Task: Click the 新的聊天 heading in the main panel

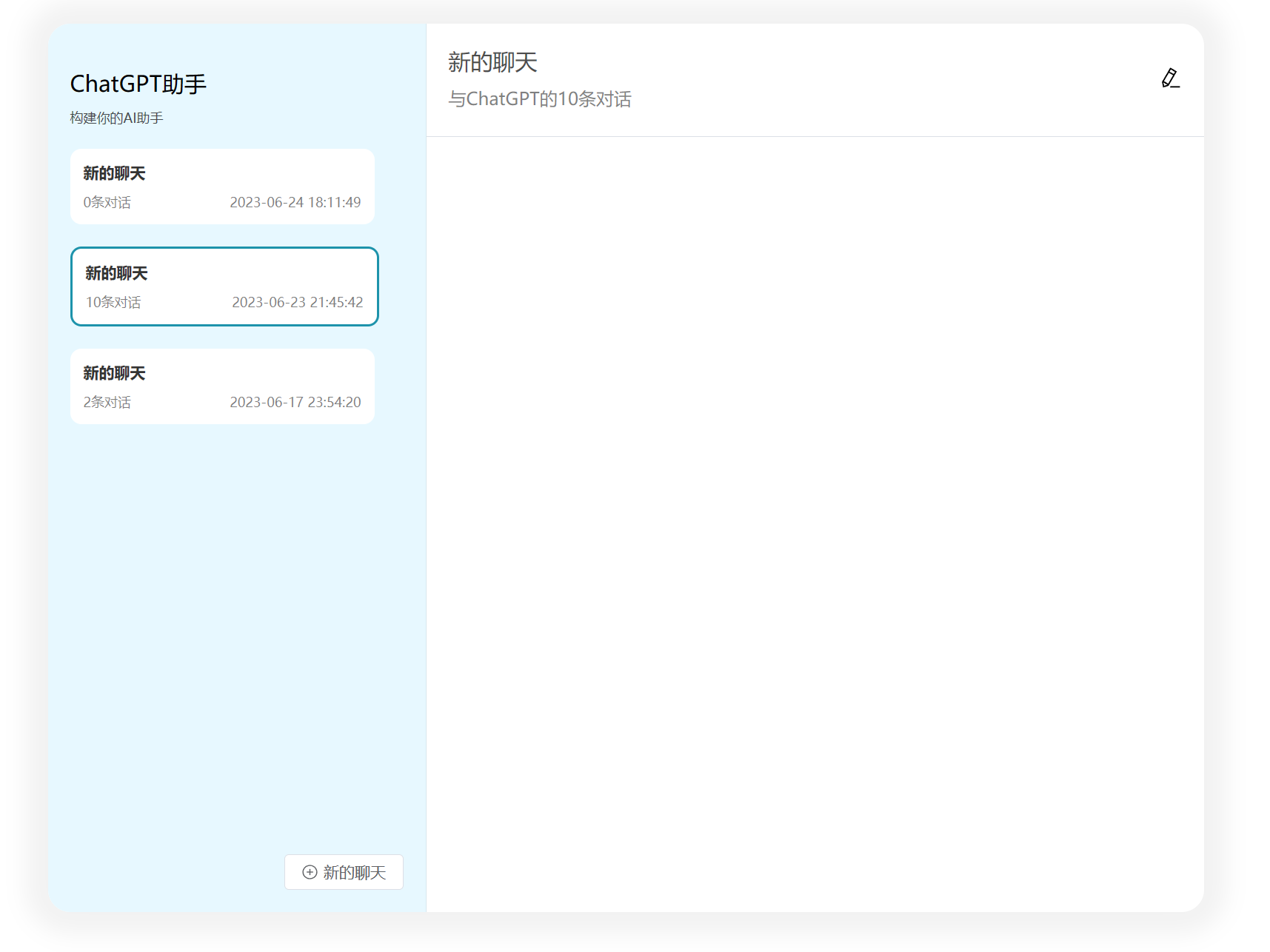Action: click(492, 63)
